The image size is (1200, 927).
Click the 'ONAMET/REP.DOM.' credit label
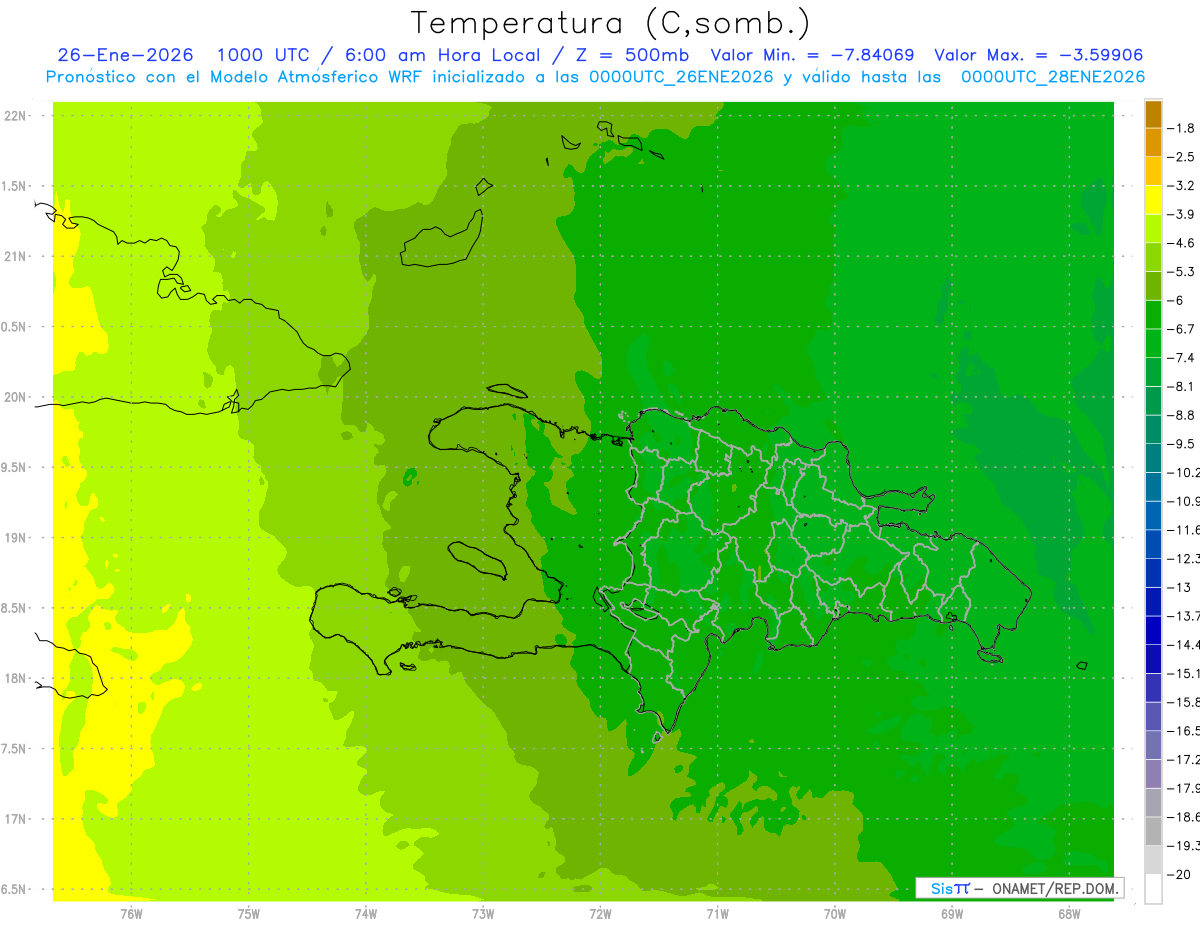(x=1054, y=888)
